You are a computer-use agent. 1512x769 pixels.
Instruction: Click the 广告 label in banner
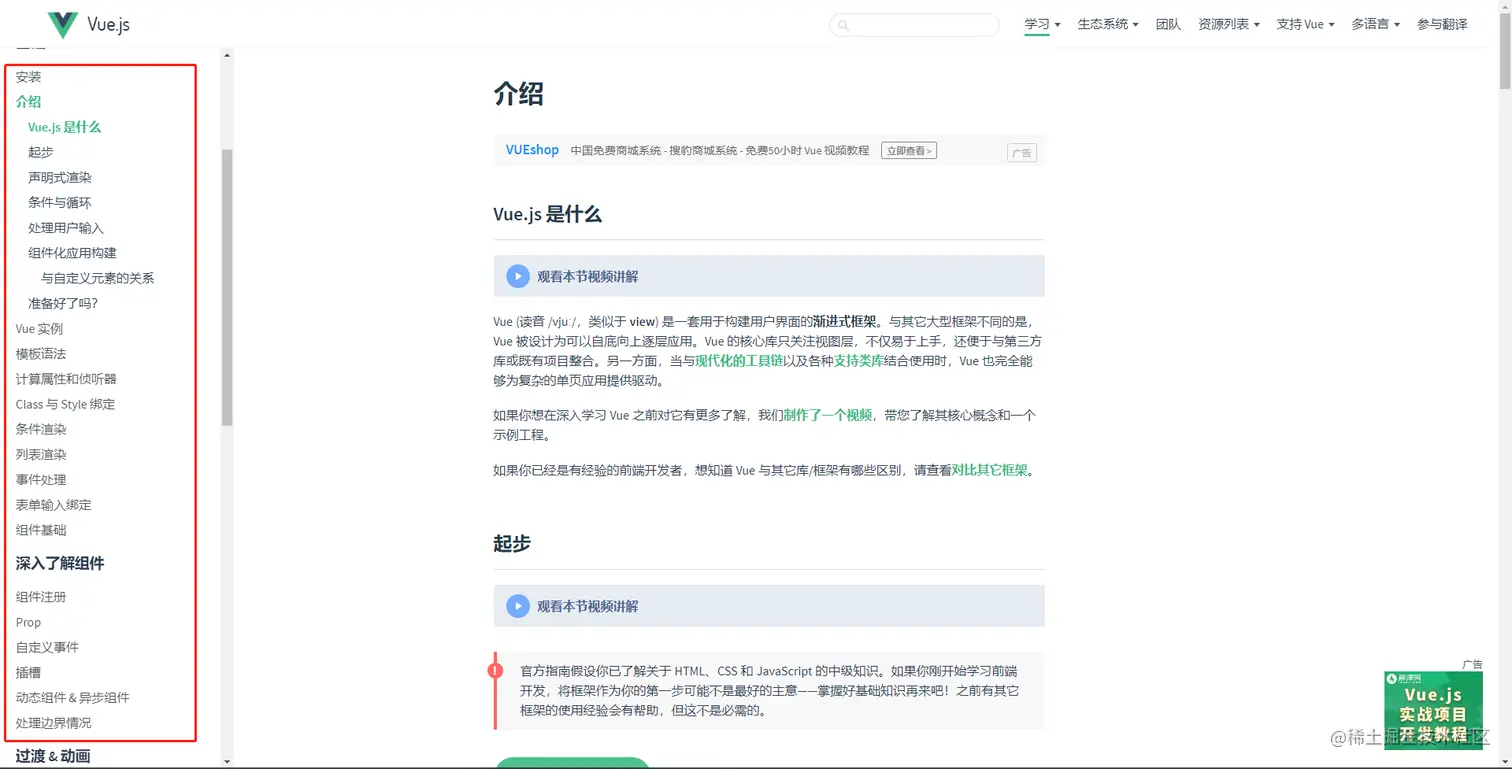(x=1022, y=153)
